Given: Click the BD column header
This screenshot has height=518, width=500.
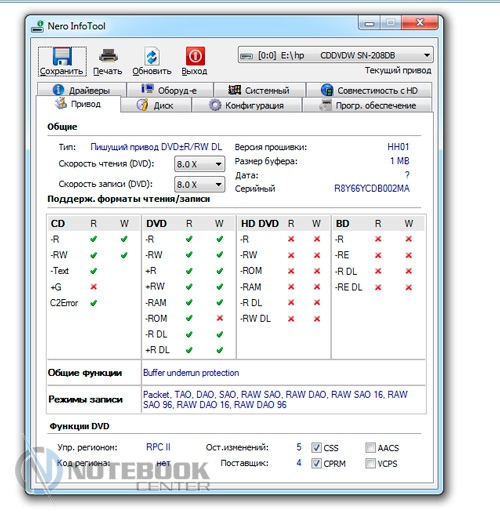Looking at the screenshot, I should click(x=342, y=223).
